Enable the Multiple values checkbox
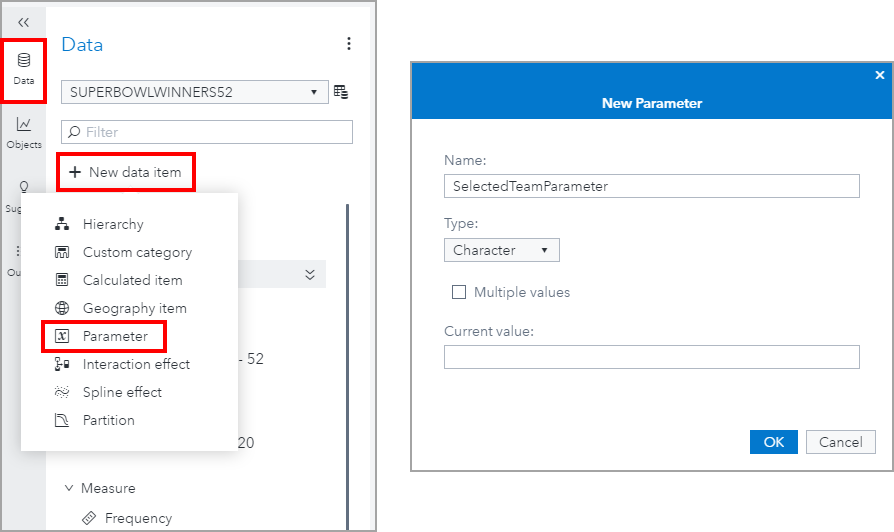 coord(459,292)
